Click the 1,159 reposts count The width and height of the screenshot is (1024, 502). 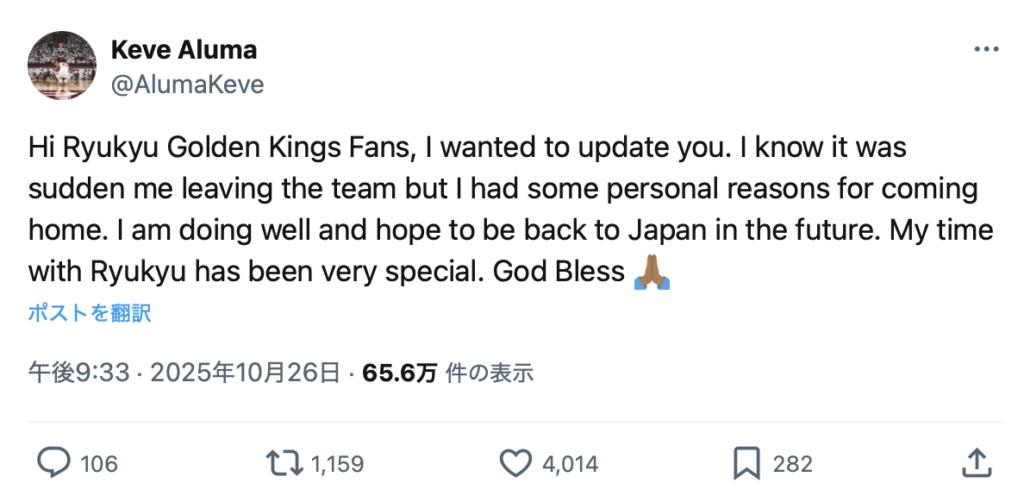click(x=337, y=463)
